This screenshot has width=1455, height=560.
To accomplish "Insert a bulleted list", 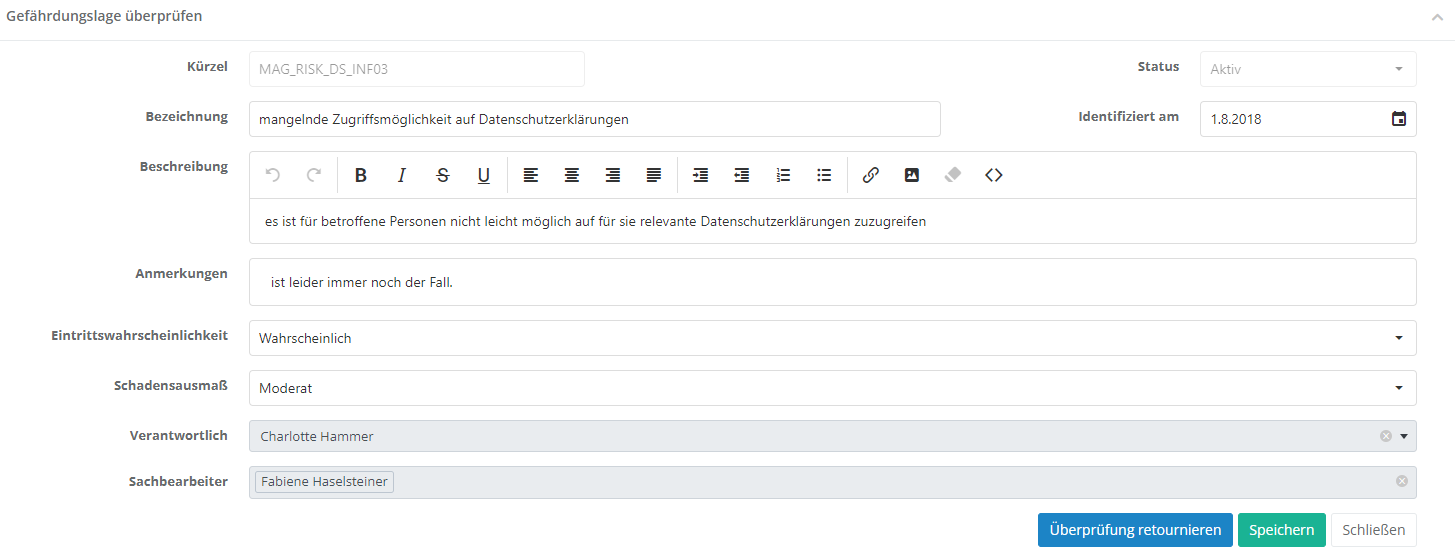I will click(824, 175).
